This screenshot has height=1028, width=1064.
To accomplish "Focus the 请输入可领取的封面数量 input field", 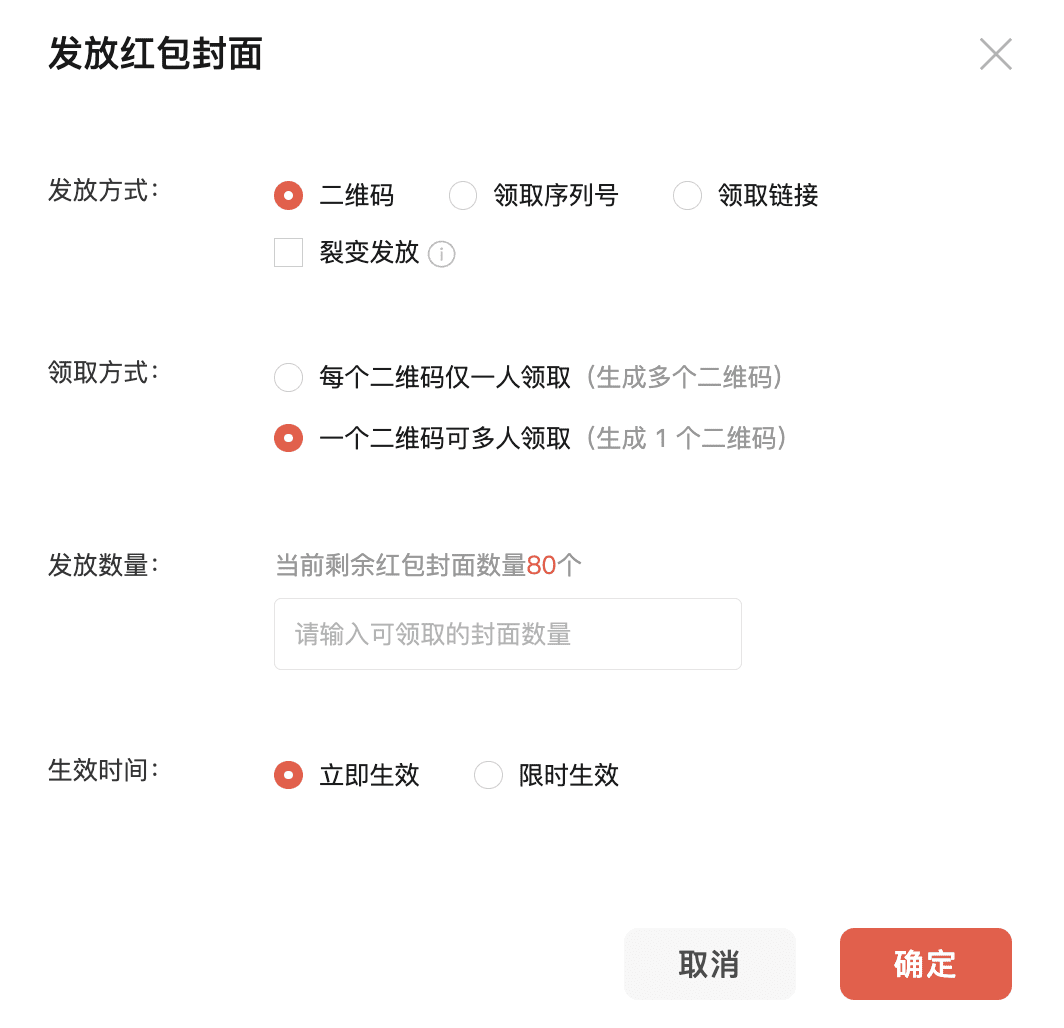I will [x=507, y=634].
